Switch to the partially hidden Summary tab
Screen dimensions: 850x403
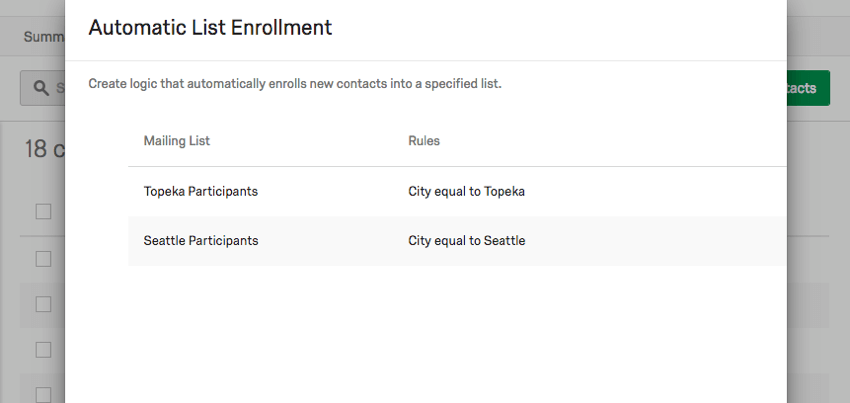[x=44, y=37]
